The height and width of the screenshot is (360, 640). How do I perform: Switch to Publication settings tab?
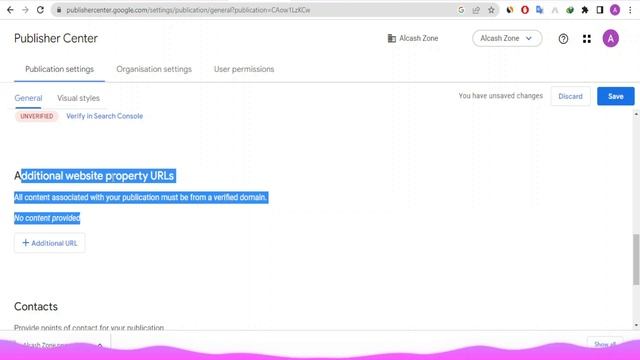pyautogui.click(x=60, y=69)
